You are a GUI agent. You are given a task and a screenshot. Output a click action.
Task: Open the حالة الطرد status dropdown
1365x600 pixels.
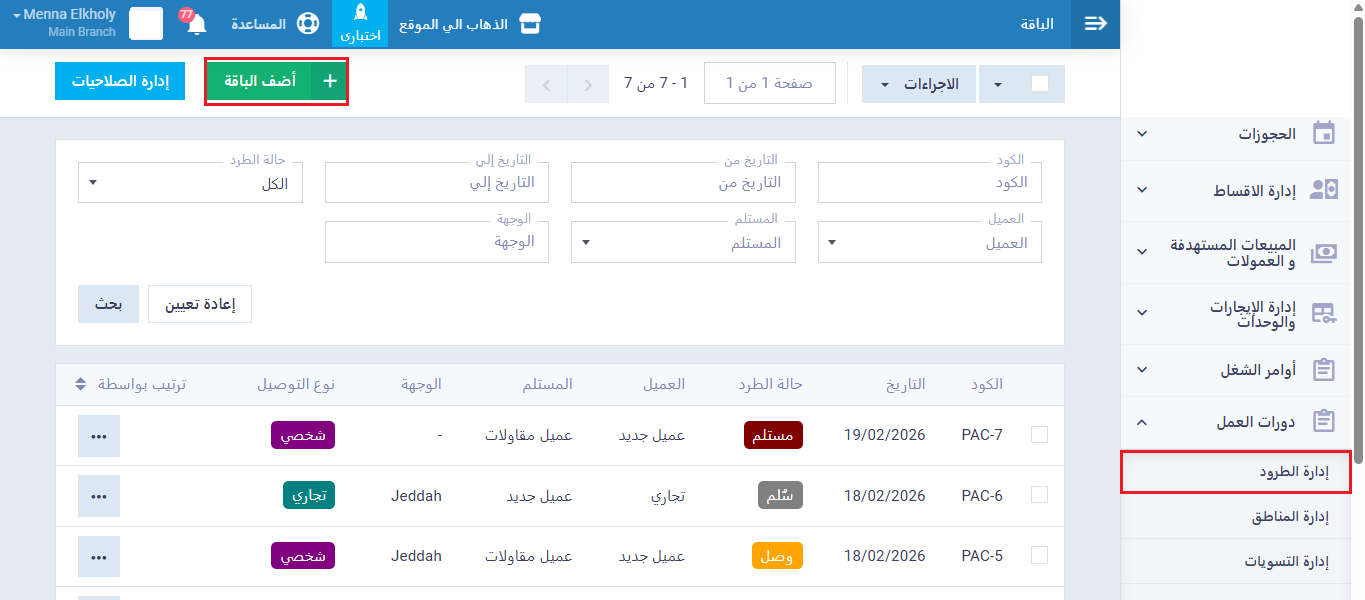tap(190, 183)
